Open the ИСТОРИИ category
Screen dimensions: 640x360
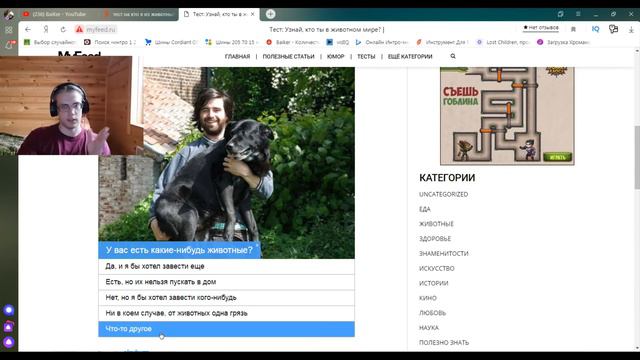click(x=433, y=283)
